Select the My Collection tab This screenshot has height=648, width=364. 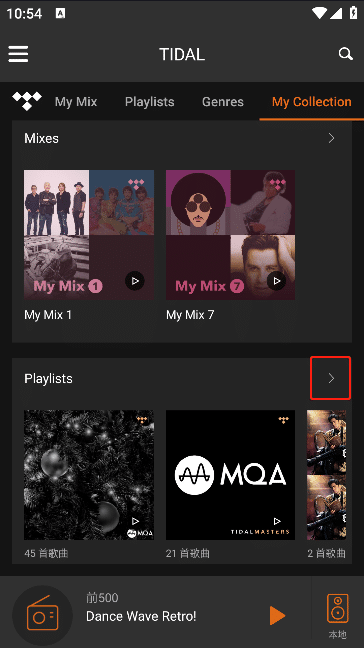click(312, 102)
